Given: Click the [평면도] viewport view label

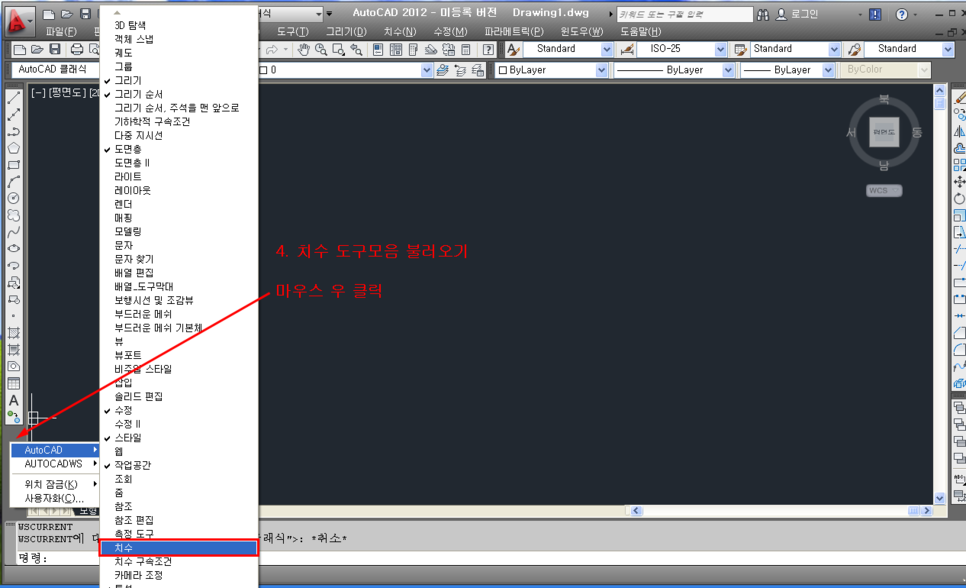Looking at the screenshot, I should click(x=67, y=92).
